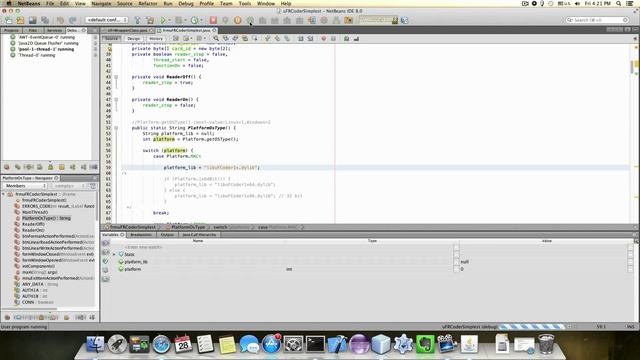Select PlatformOsType() in Navigator members
This screenshot has width=640, height=360.
(46, 218)
